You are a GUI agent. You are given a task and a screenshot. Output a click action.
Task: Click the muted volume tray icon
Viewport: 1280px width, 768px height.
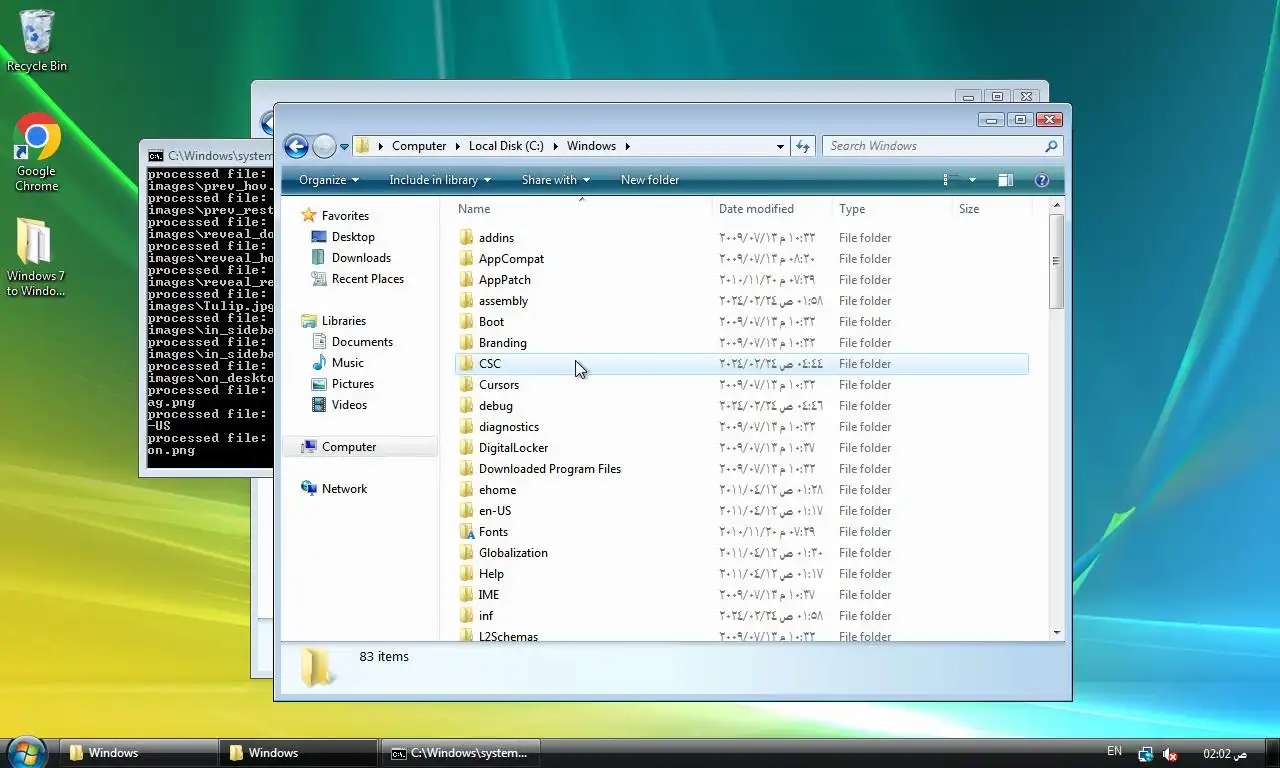point(1170,754)
